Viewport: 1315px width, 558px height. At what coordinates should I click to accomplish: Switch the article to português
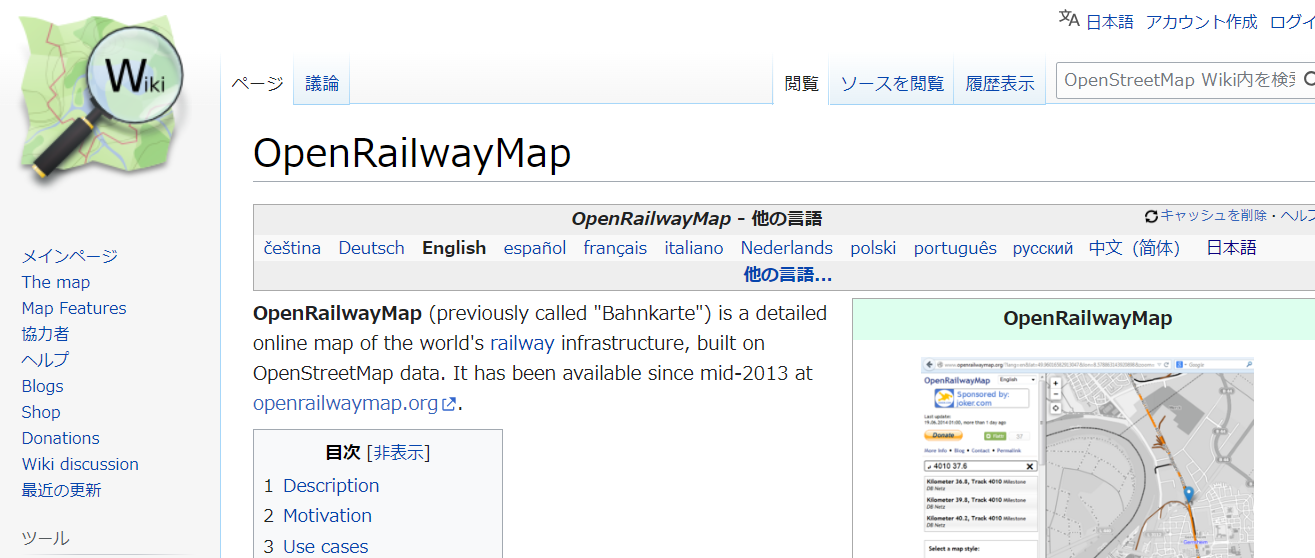click(x=955, y=248)
